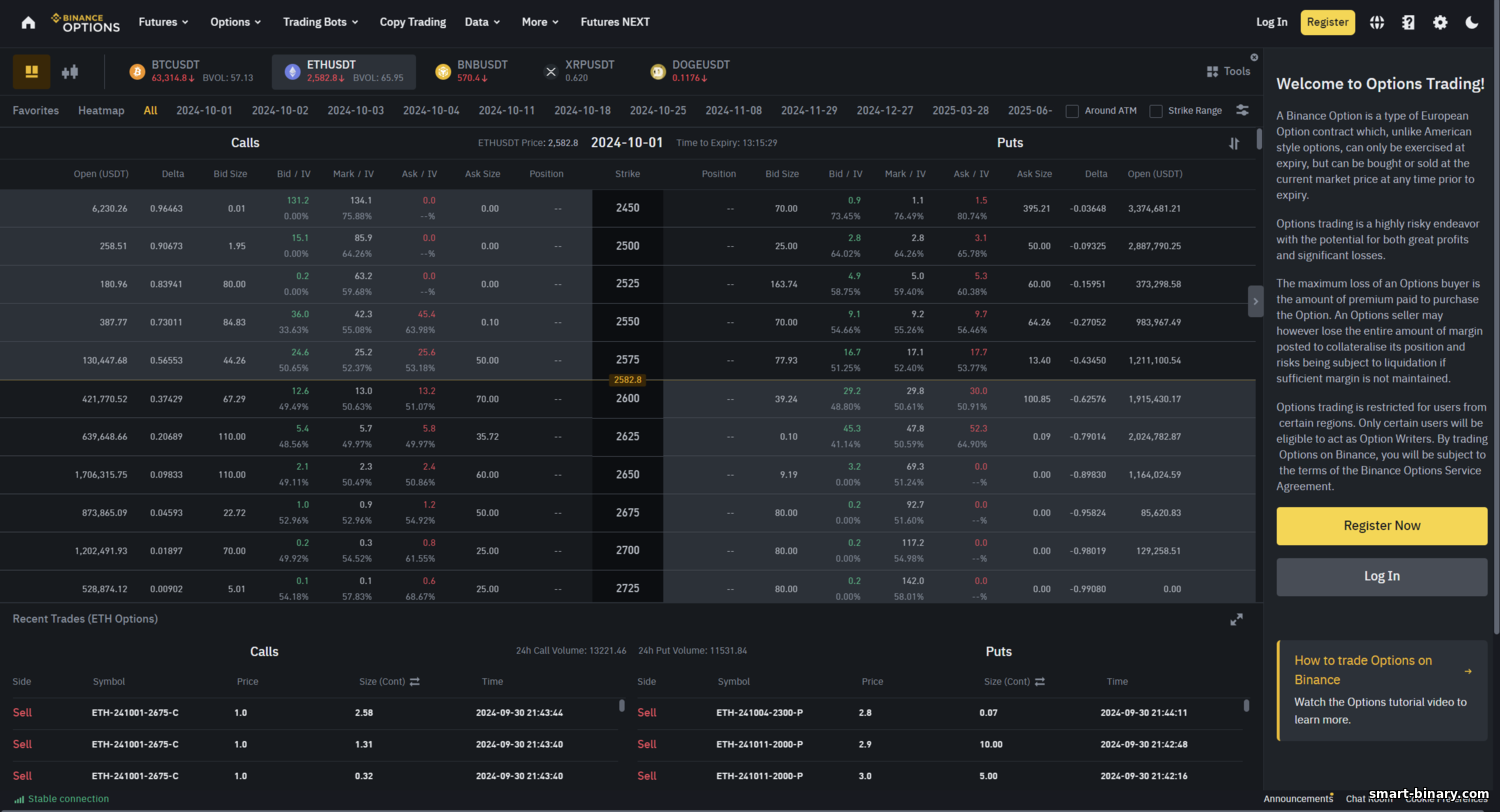Click the option chain table scrollbar
1500x812 pixels.
(x=1259, y=139)
